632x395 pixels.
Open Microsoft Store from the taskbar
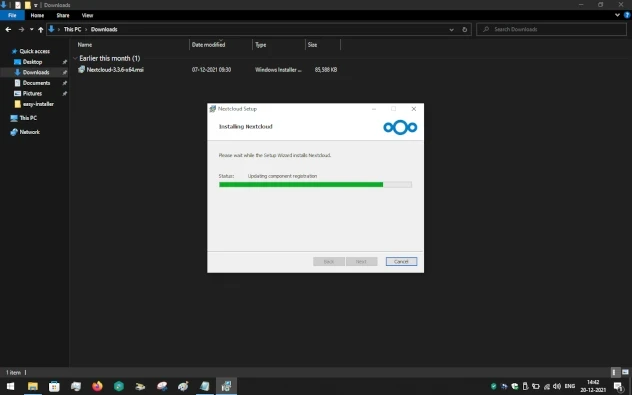pyautogui.click(x=54, y=386)
